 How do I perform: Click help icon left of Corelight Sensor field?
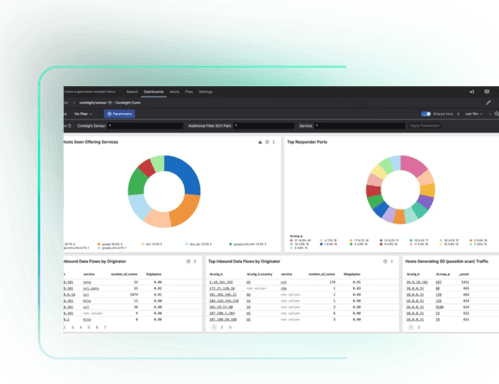coord(69,126)
